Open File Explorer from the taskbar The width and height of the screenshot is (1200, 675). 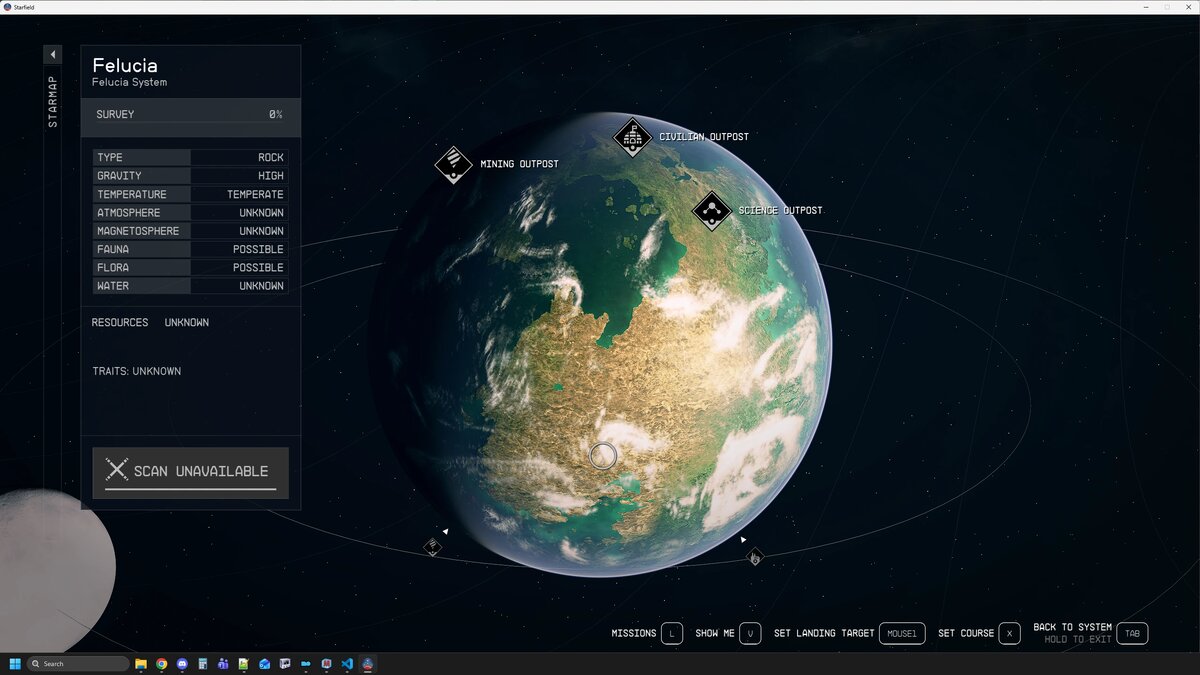click(x=141, y=664)
